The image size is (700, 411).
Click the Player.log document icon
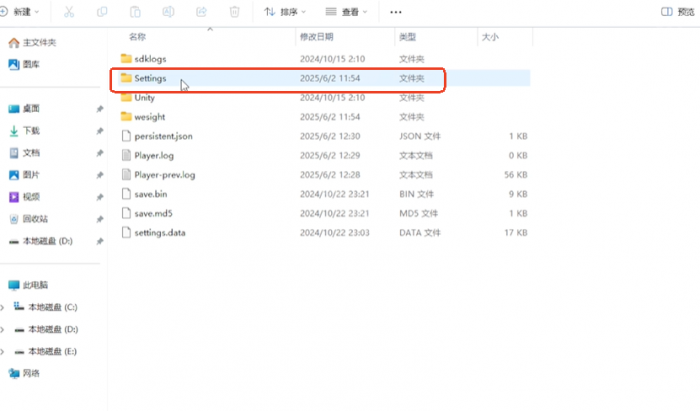click(x=126, y=155)
